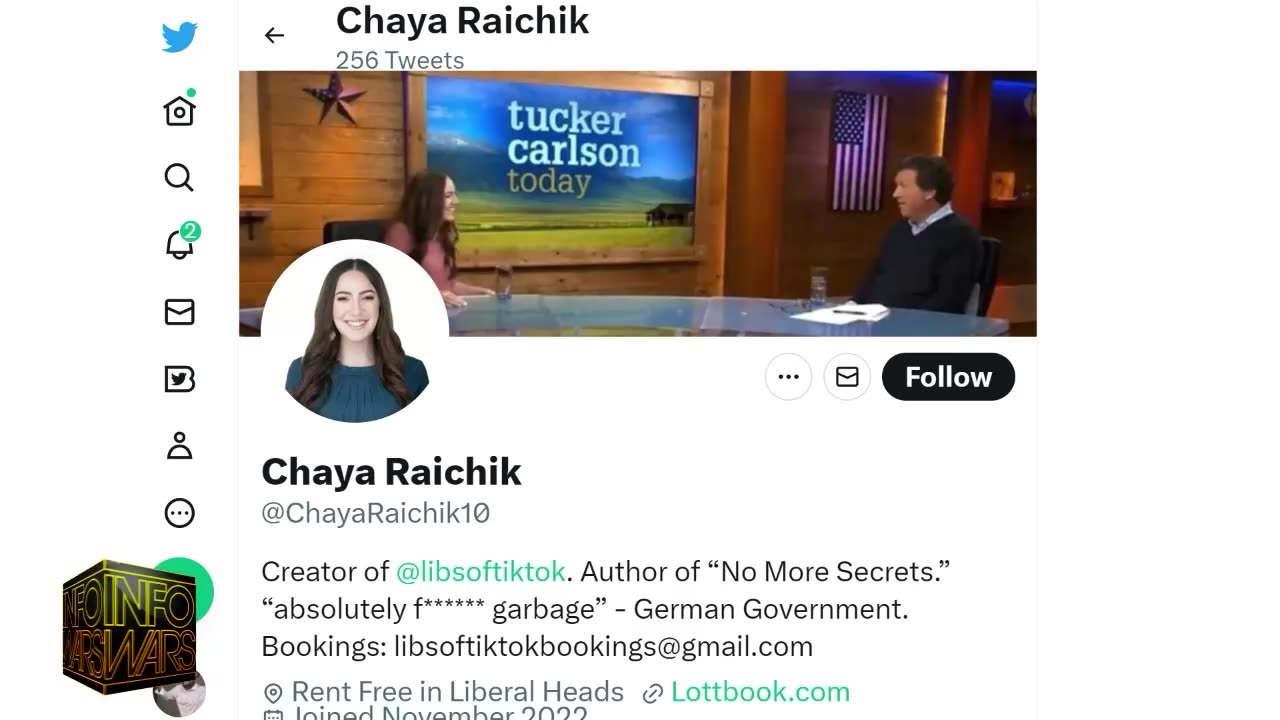Click the @ChayaRaichik10 handle text

pos(375,513)
